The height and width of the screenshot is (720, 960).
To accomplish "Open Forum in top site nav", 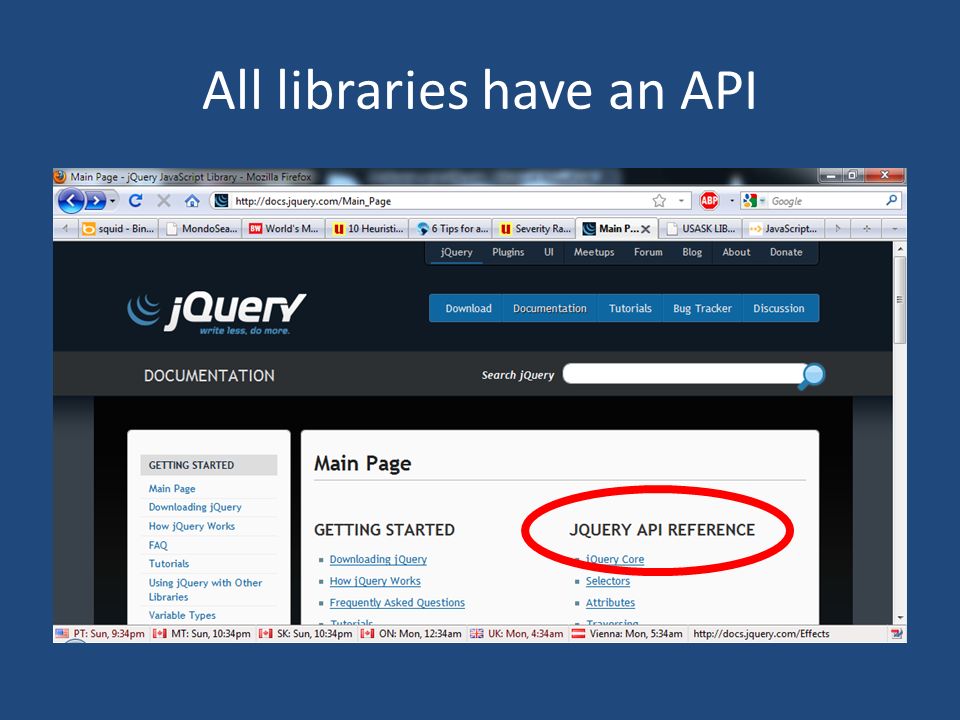I will click(648, 252).
